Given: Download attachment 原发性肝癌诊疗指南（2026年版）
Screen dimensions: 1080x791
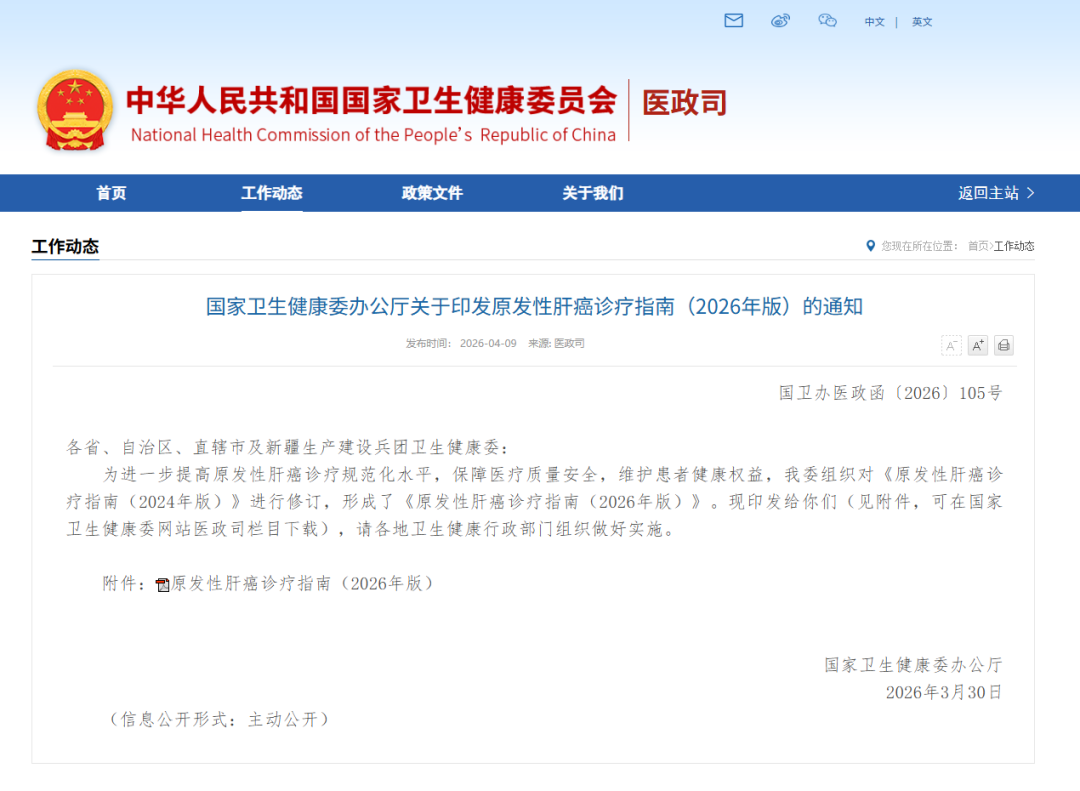Looking at the screenshot, I should (x=302, y=584).
